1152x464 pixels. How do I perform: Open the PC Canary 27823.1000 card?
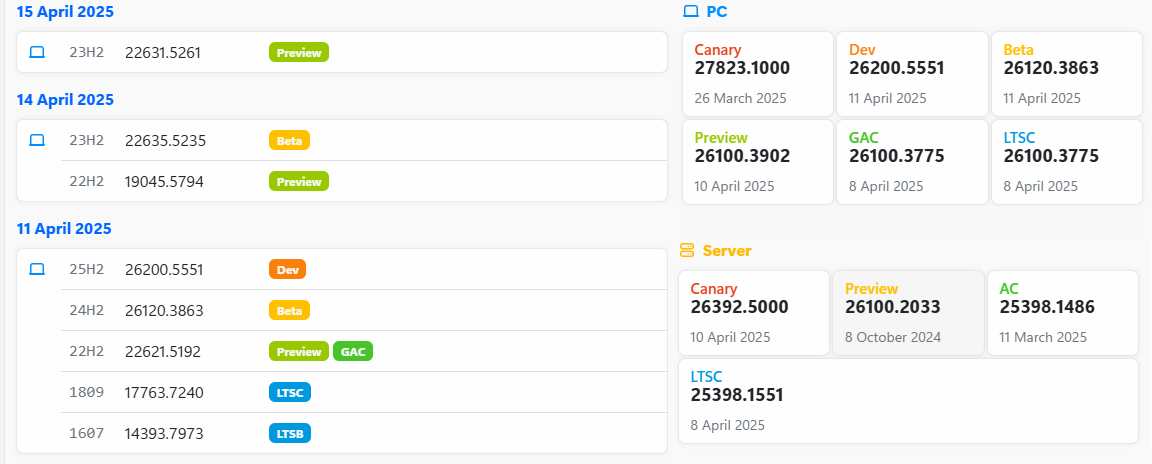[758, 73]
